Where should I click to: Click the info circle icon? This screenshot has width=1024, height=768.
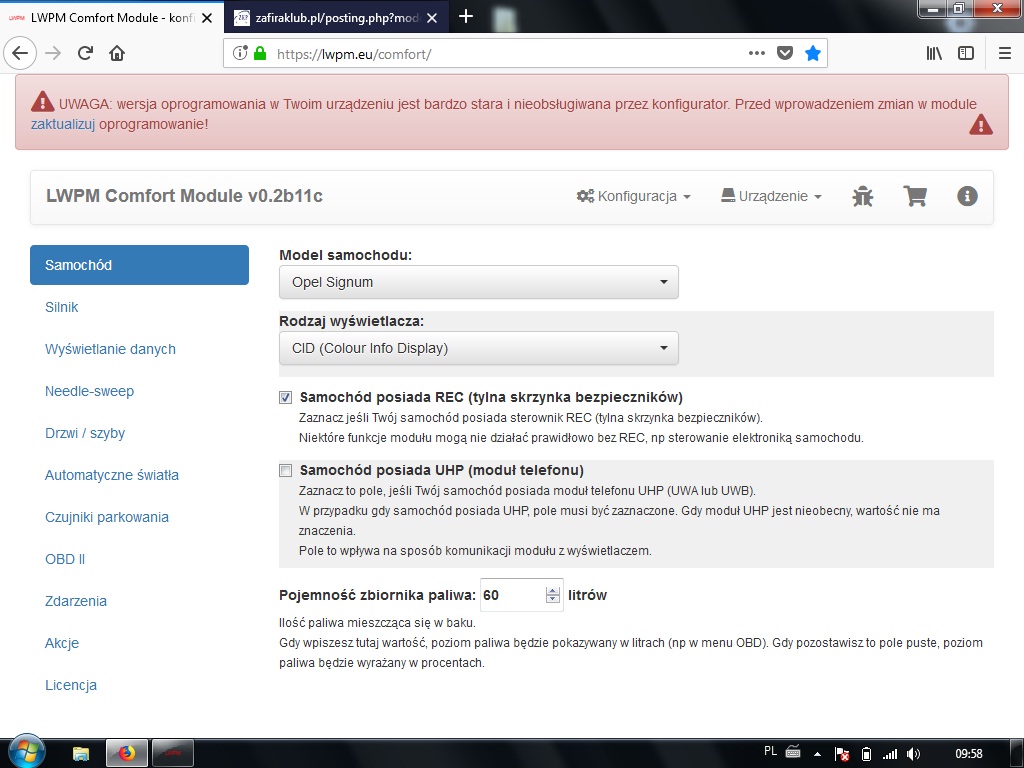(966, 197)
